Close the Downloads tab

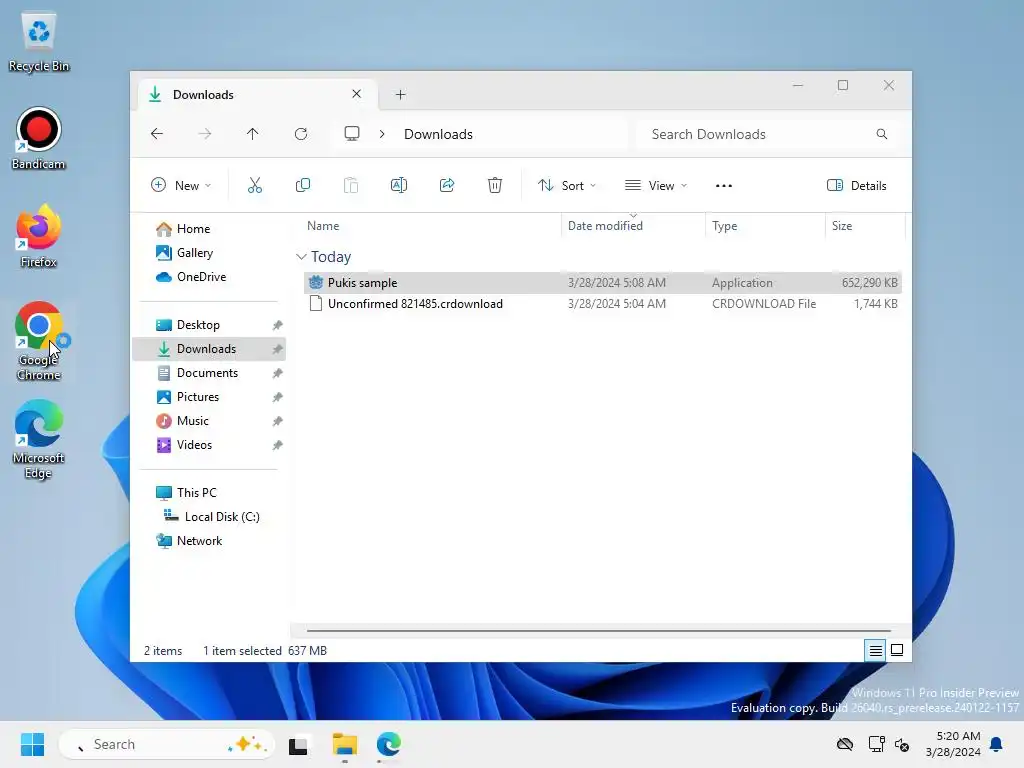357,94
